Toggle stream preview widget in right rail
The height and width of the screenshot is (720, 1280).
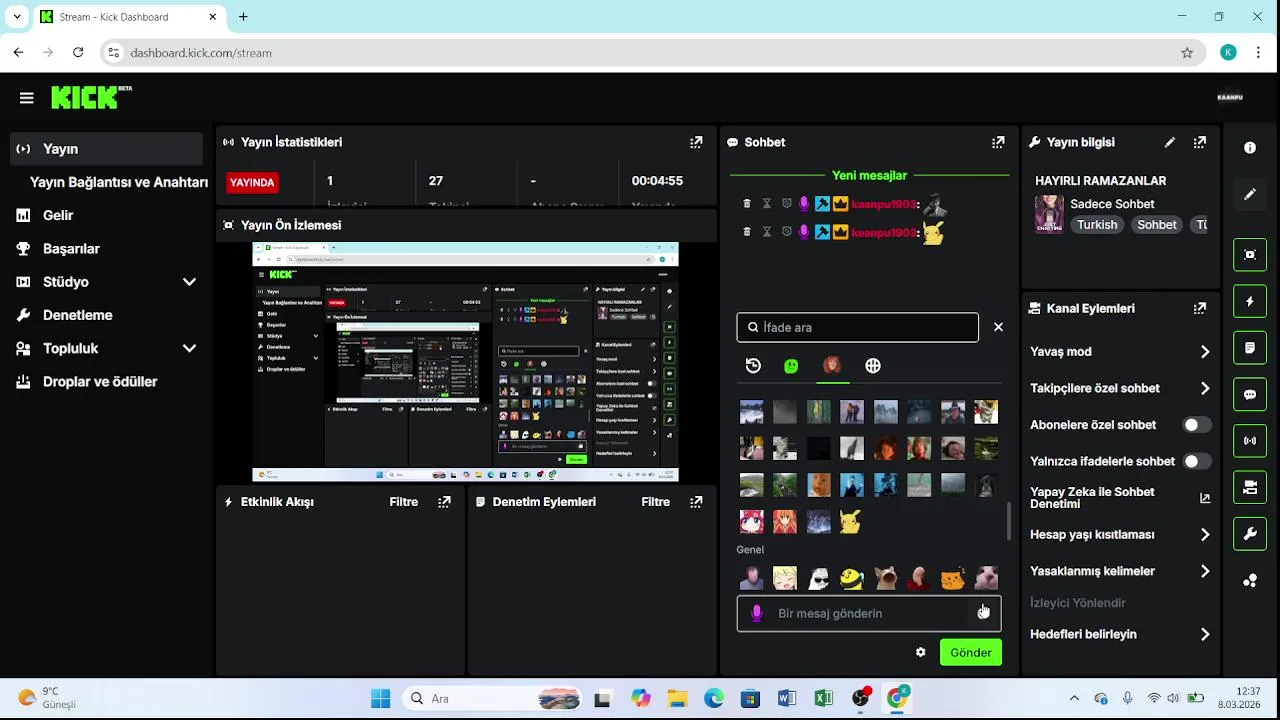click(1250, 254)
